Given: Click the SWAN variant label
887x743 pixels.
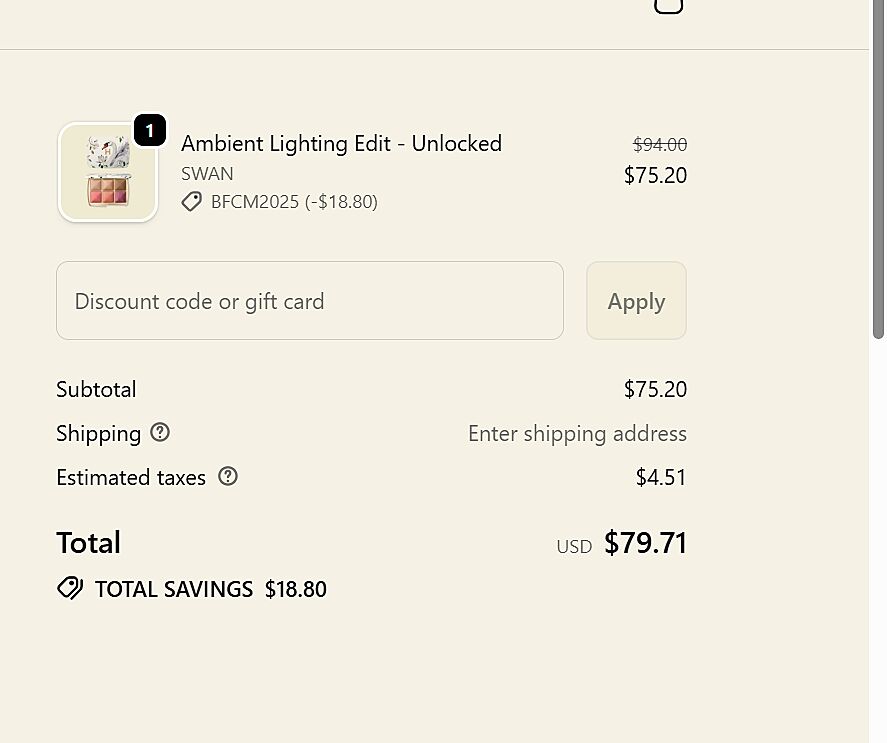Looking at the screenshot, I should [207, 173].
